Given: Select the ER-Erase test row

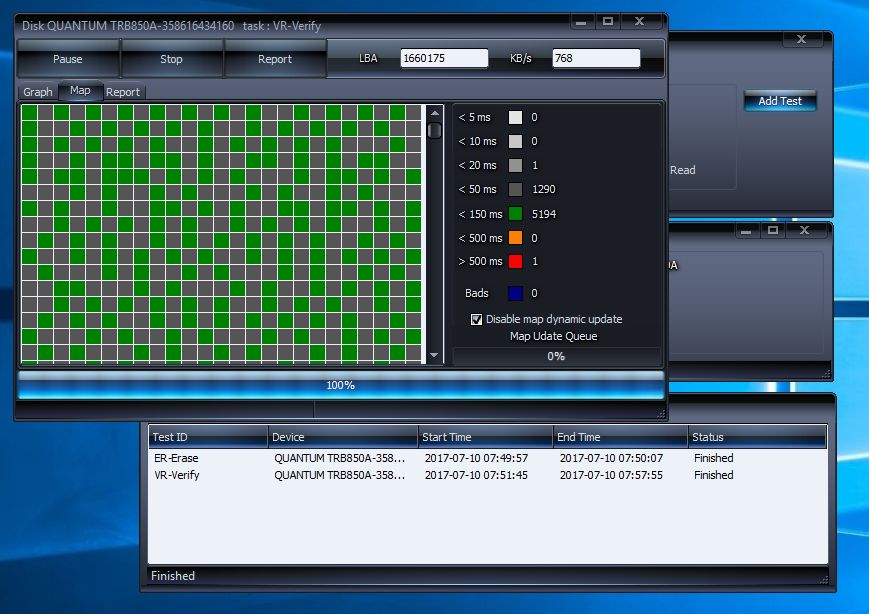Looking at the screenshot, I should [x=488, y=458].
